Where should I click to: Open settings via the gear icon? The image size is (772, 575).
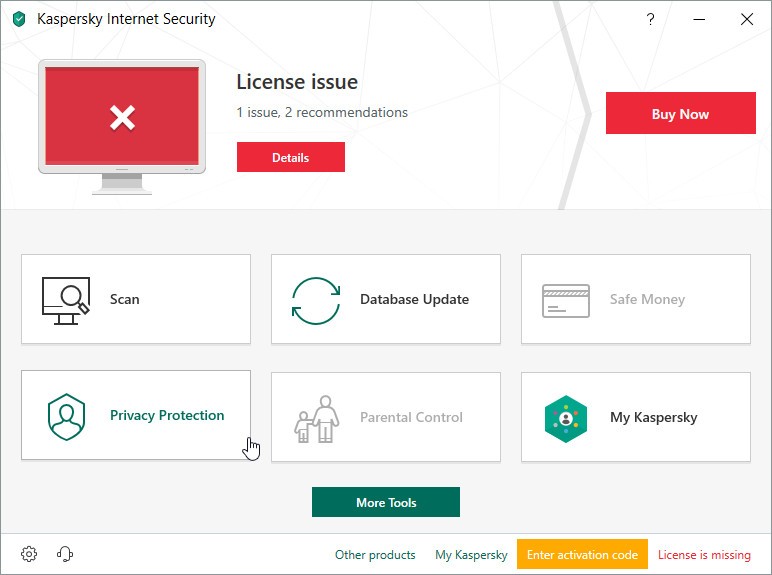[29, 554]
